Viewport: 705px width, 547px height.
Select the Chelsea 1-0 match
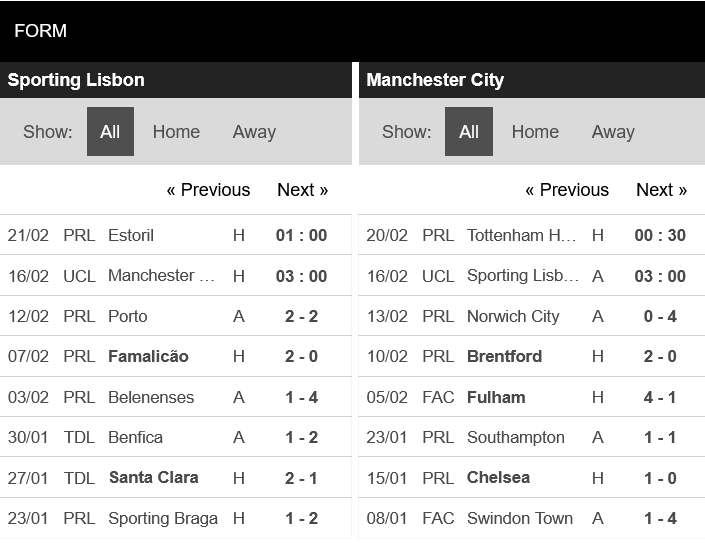point(531,478)
